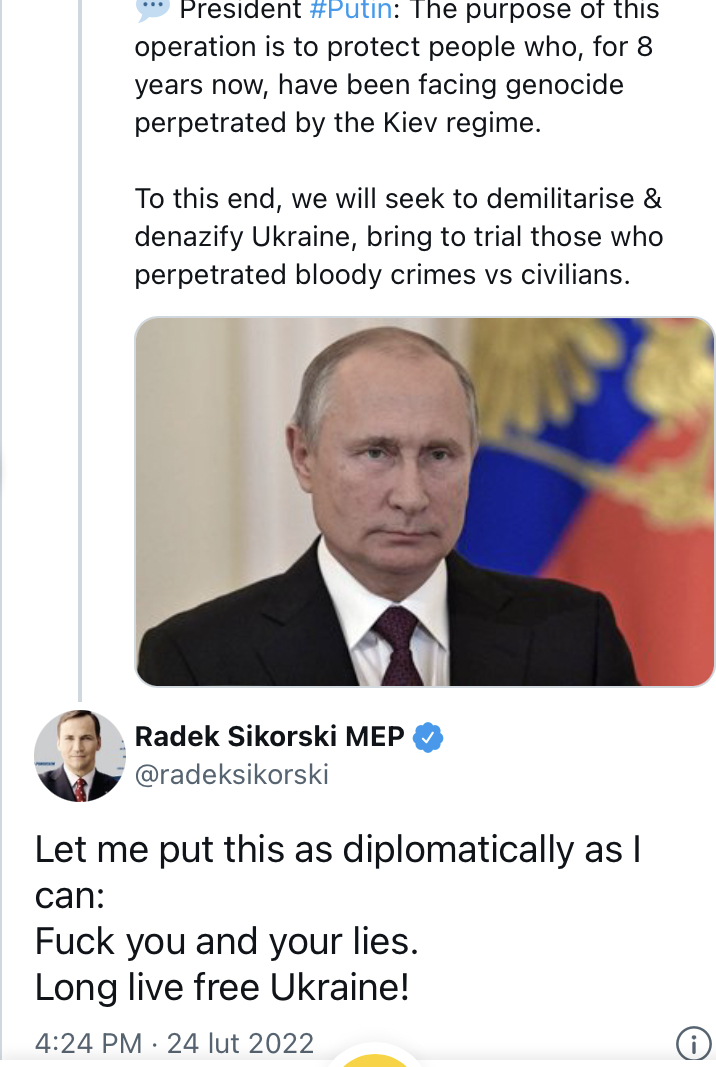Click the word 'can:' in the tweet

pos(70,896)
